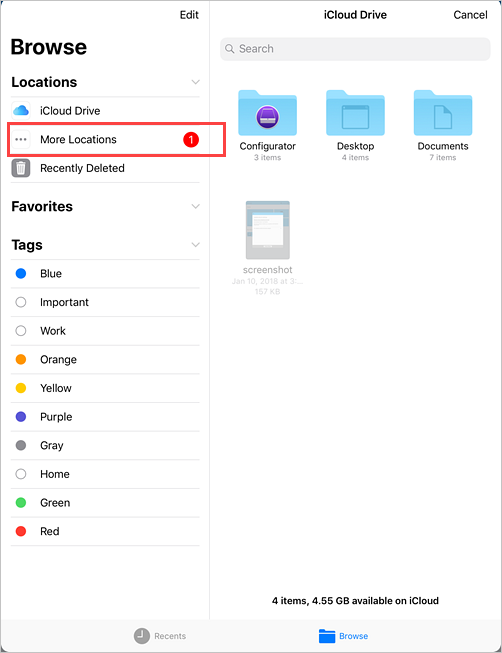Click the Desktop folder name
This screenshot has width=502, height=653.
pyautogui.click(x=355, y=146)
